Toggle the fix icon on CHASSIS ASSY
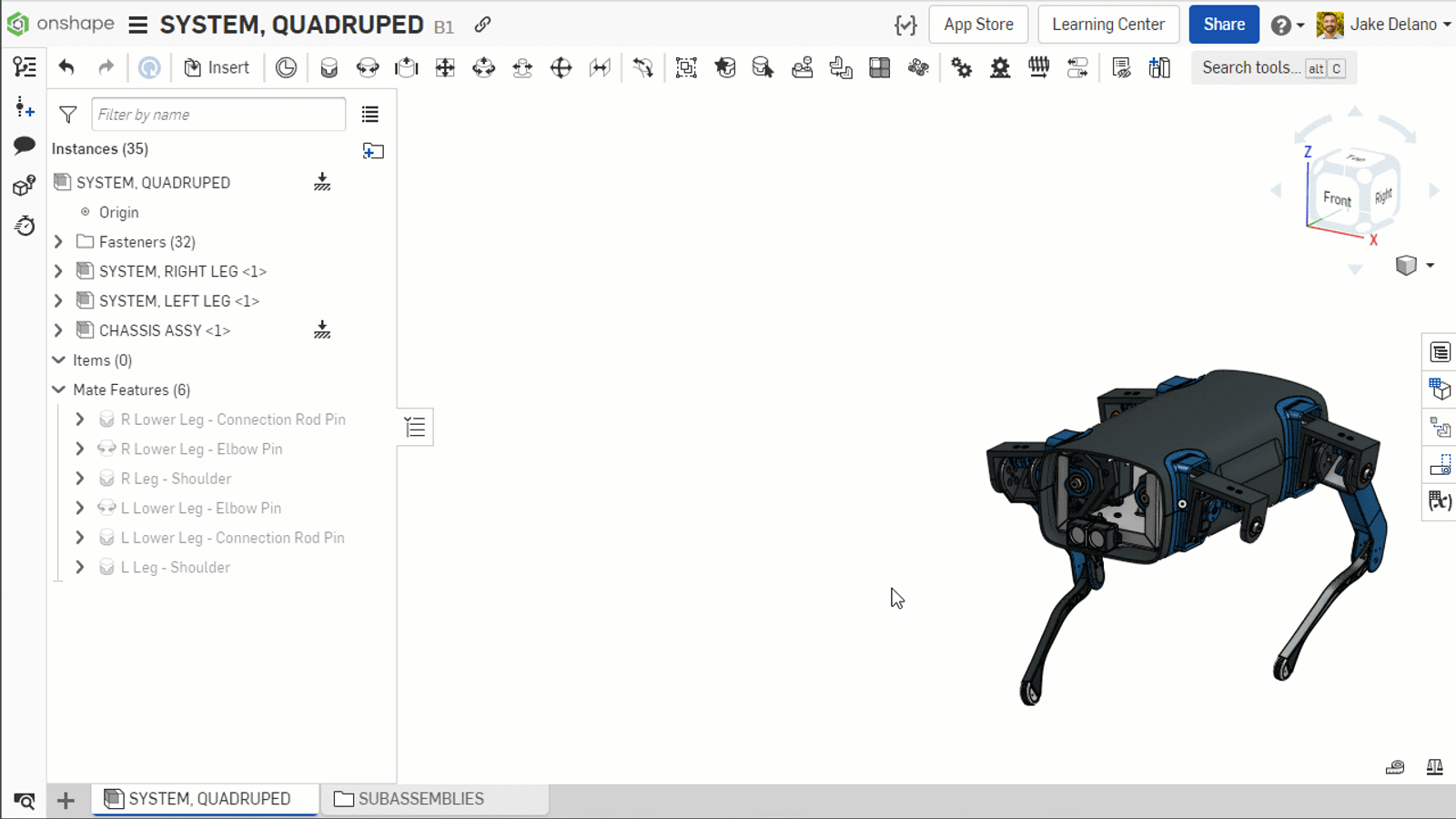 tap(322, 330)
